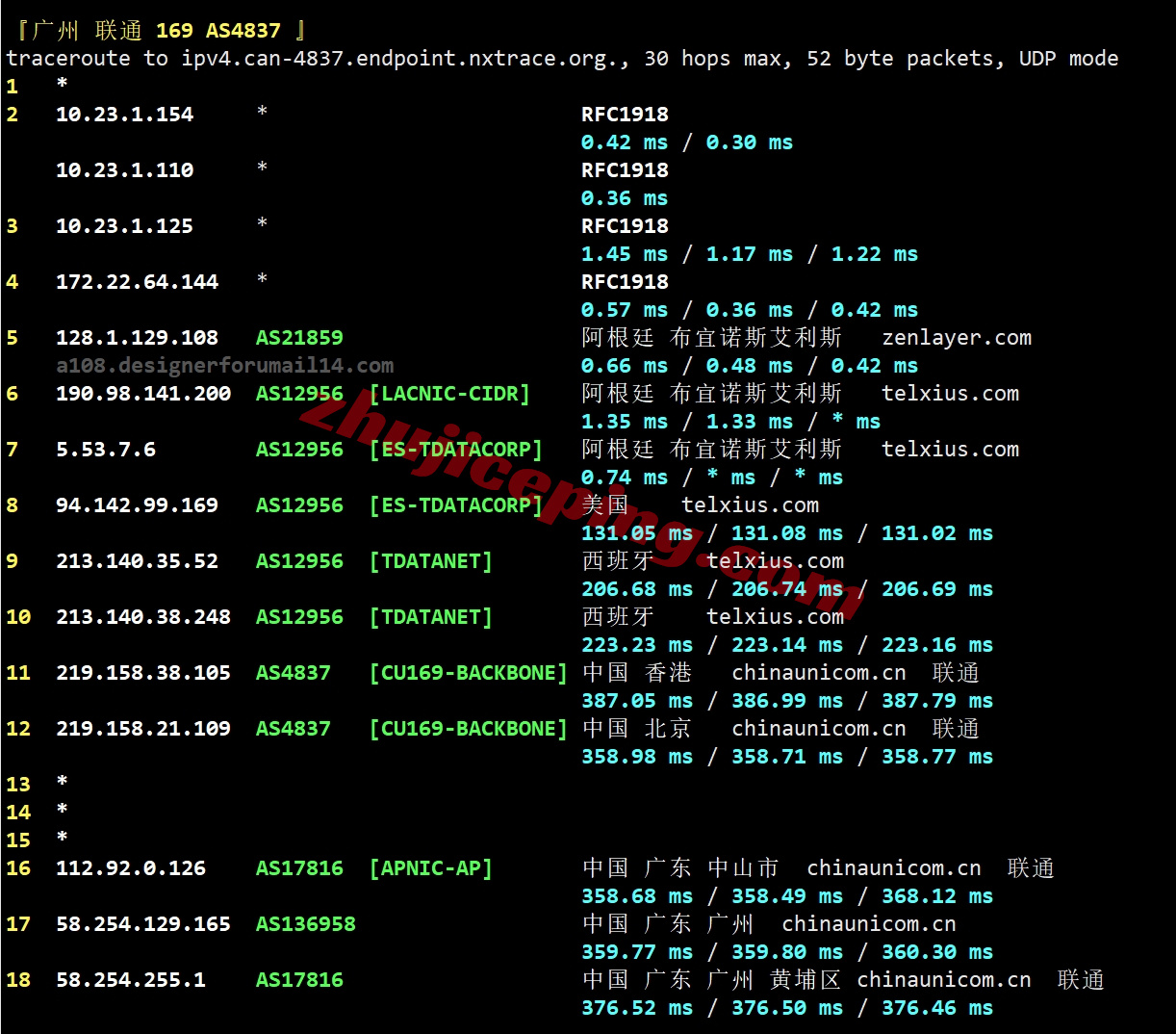Click hop 3 address 10.23.1.125
This screenshot has width=1176, height=1034.
point(124,226)
